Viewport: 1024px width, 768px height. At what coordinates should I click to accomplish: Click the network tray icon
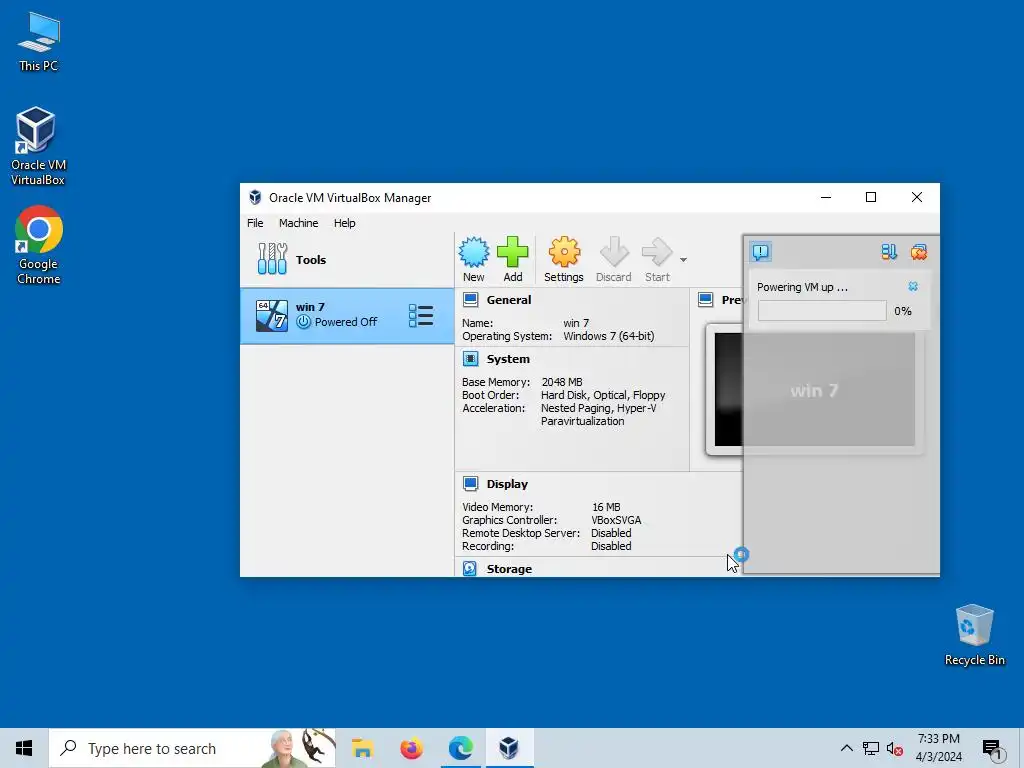point(871,748)
